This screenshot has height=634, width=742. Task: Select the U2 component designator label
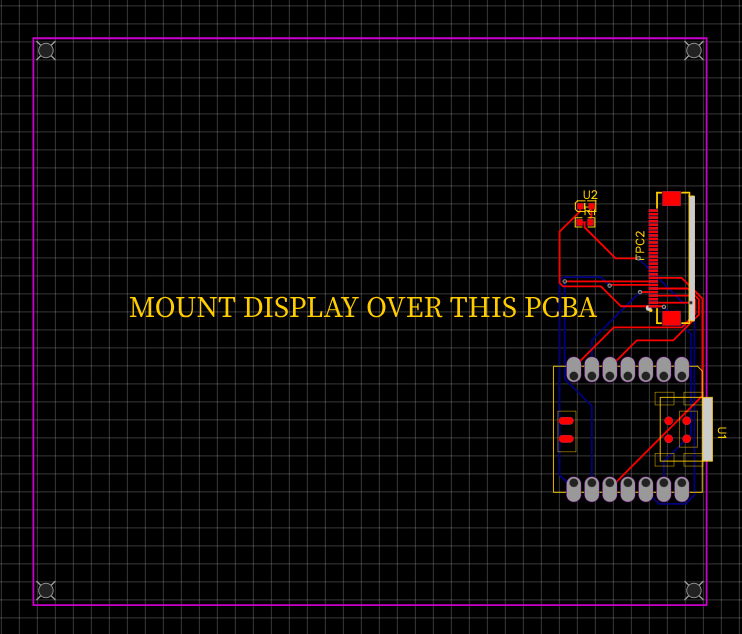tap(590, 195)
